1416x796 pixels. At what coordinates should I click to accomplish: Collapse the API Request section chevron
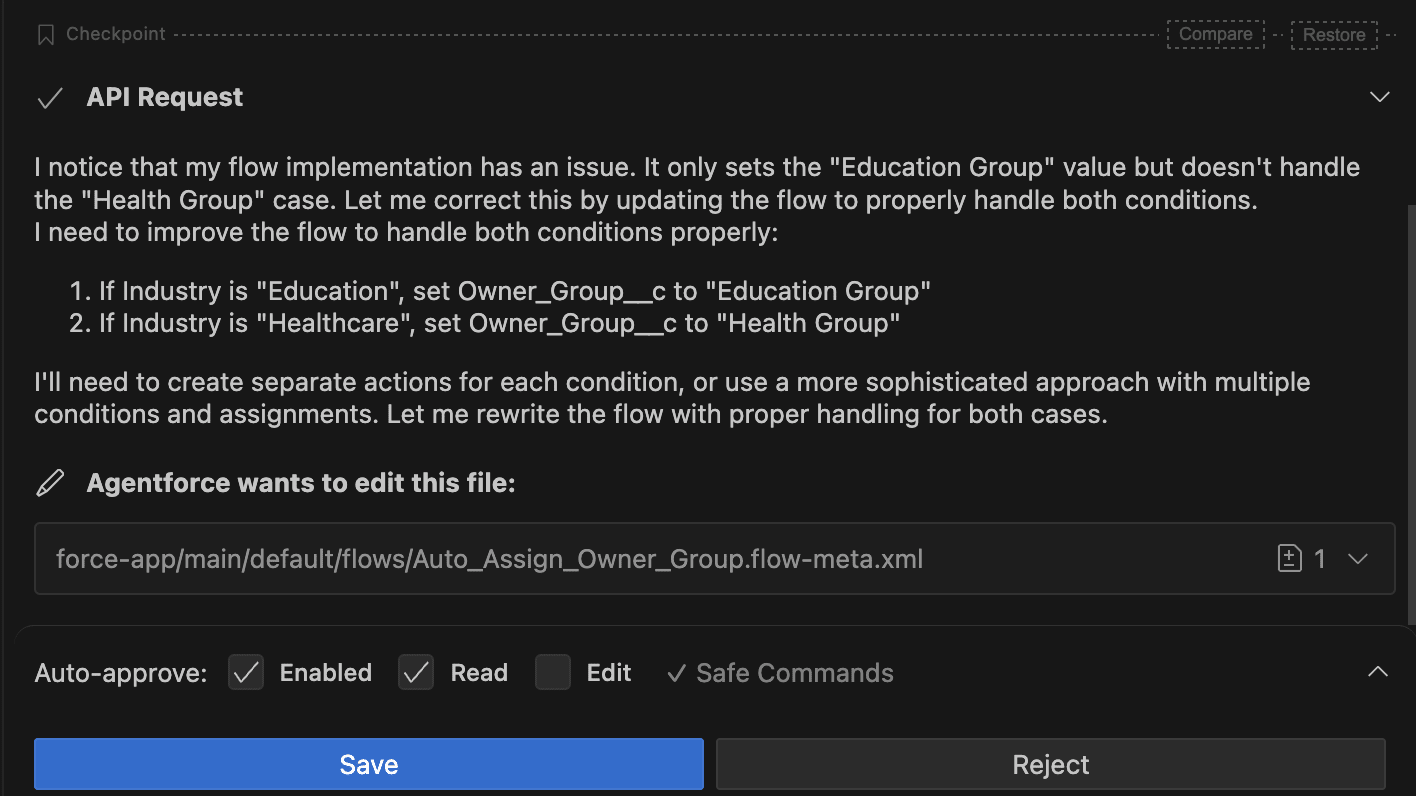pos(1379,98)
